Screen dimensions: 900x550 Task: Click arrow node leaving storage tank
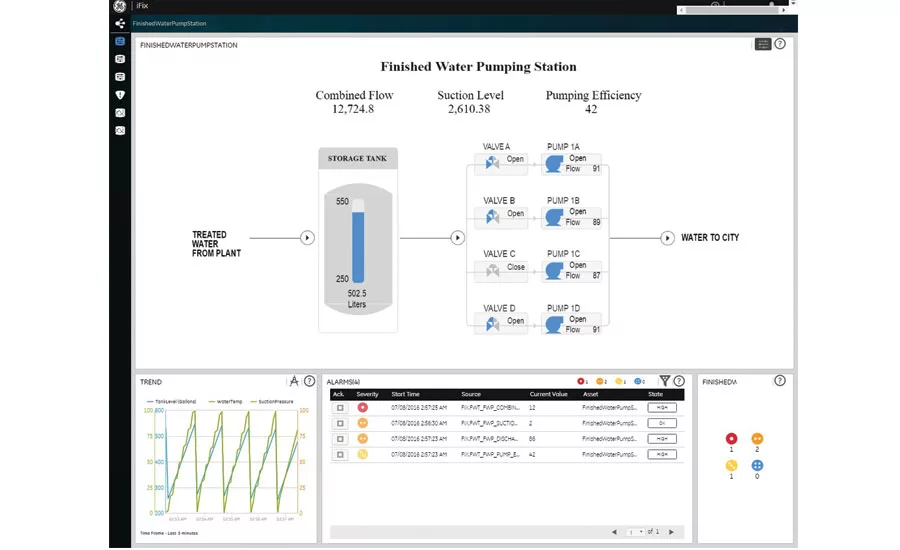(457, 238)
